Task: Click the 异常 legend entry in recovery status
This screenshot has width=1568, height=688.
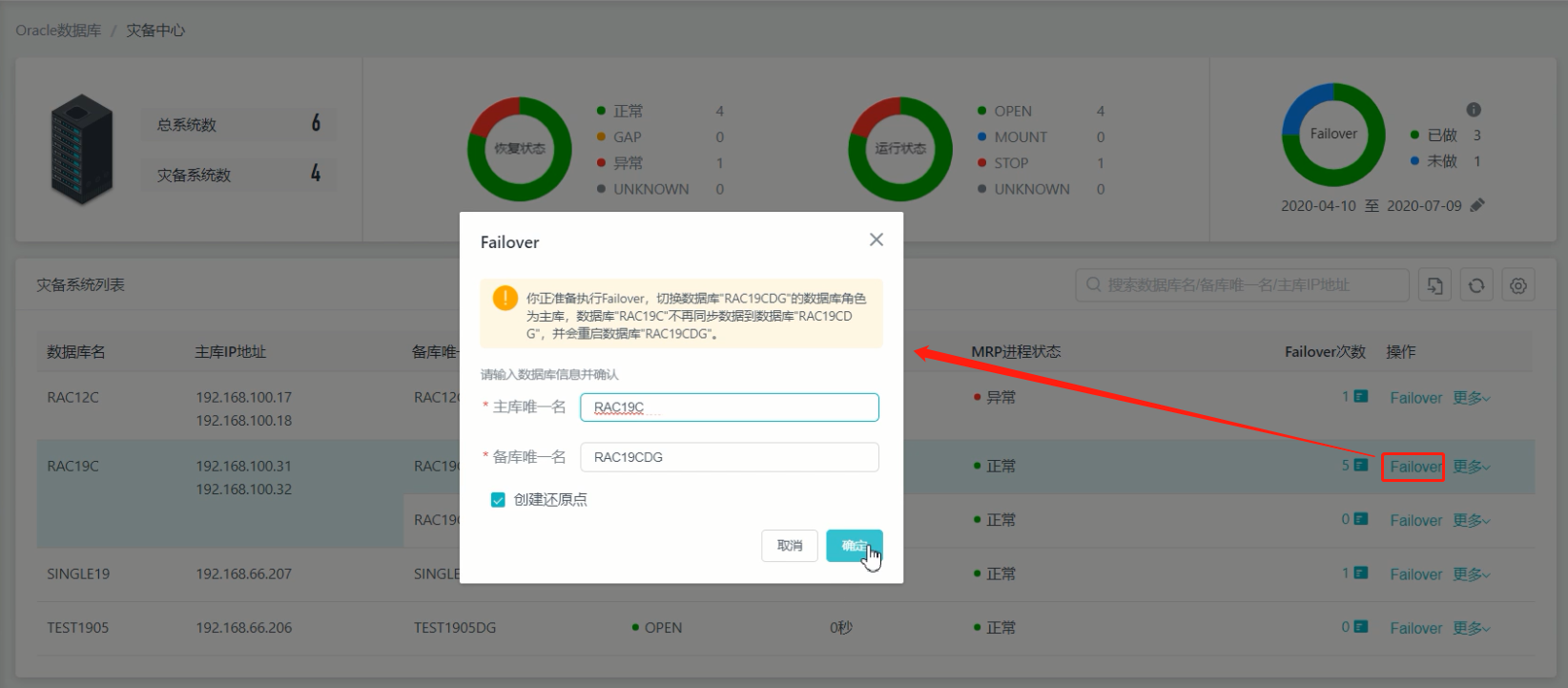Action: click(x=620, y=163)
